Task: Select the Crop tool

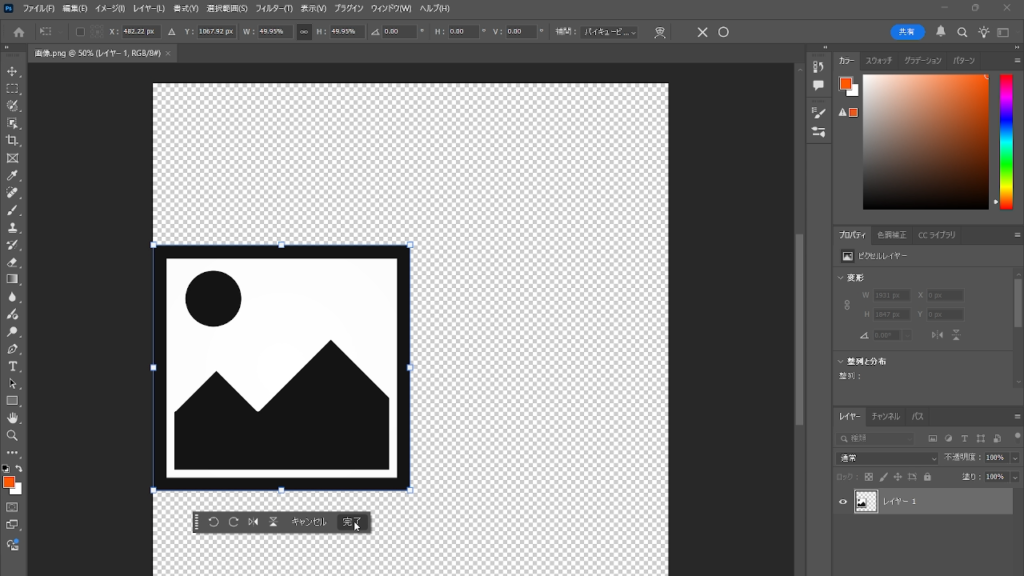Action: click(12, 140)
